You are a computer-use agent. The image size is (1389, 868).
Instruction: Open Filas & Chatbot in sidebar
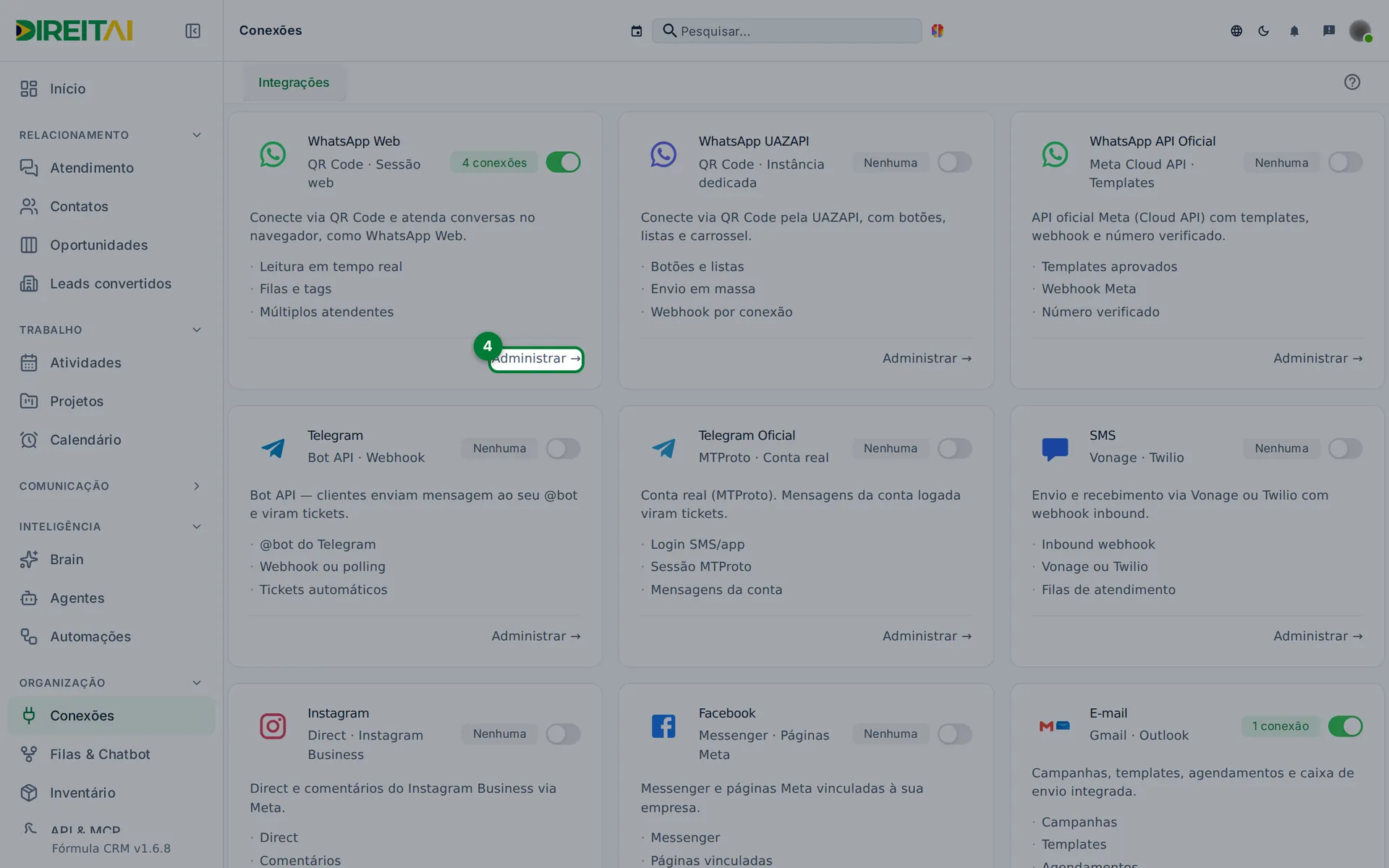111,754
